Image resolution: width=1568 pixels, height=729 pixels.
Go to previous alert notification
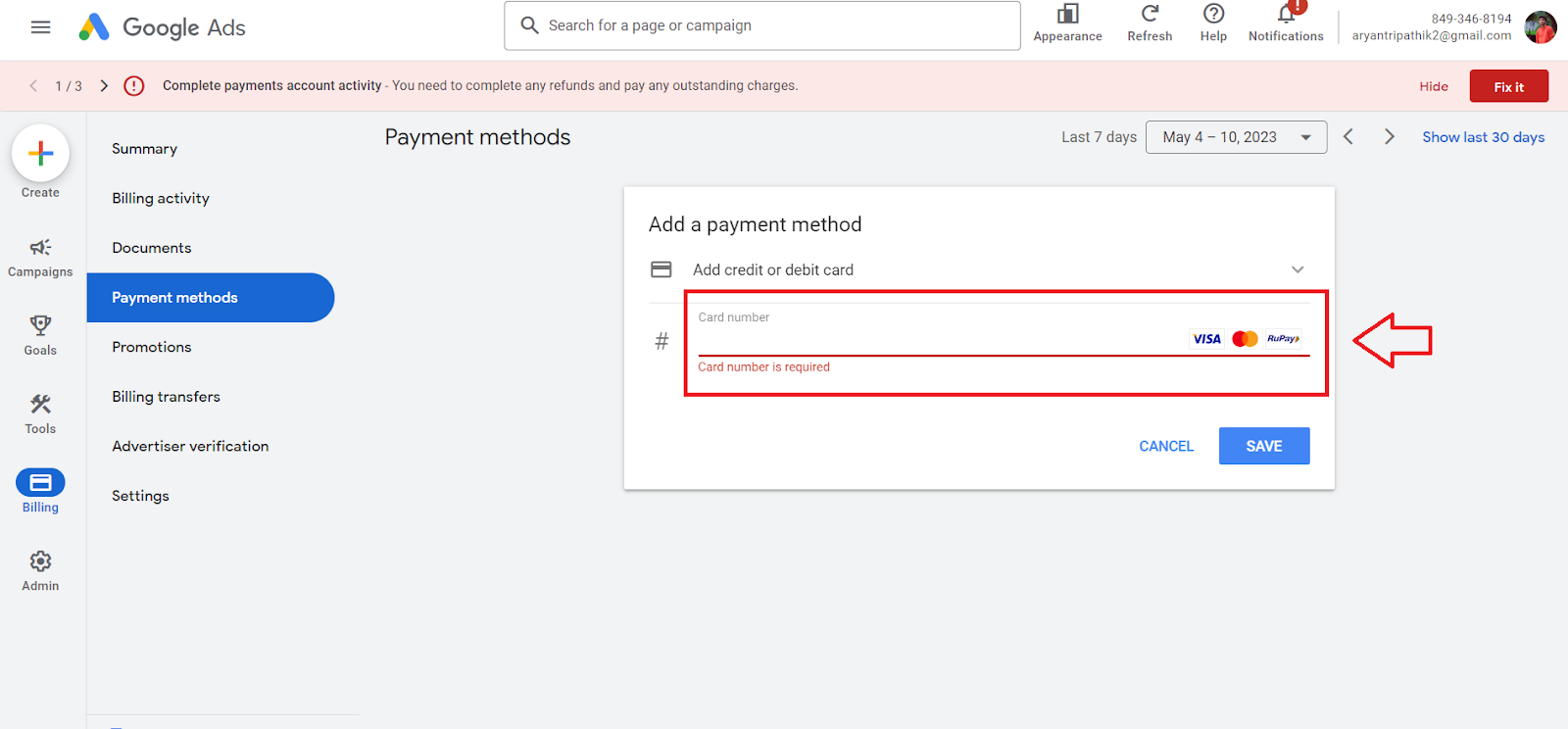(x=33, y=86)
